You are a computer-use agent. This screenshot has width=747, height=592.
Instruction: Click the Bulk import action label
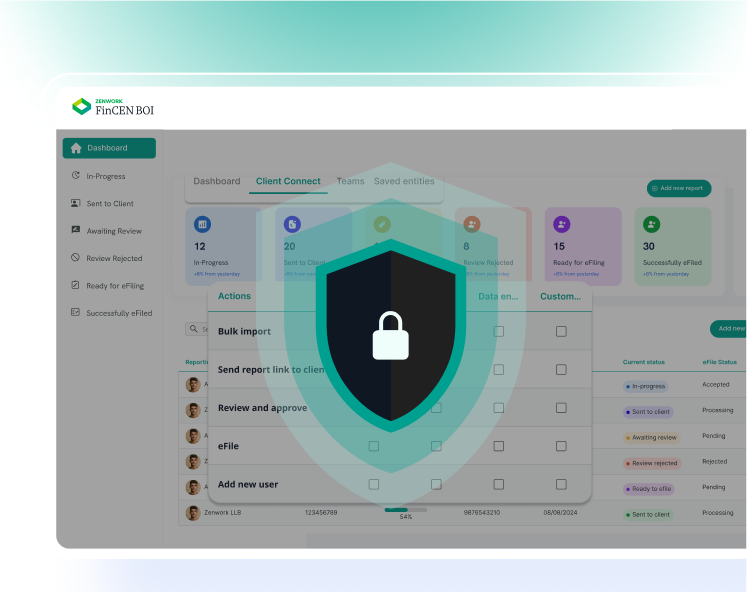tap(244, 331)
